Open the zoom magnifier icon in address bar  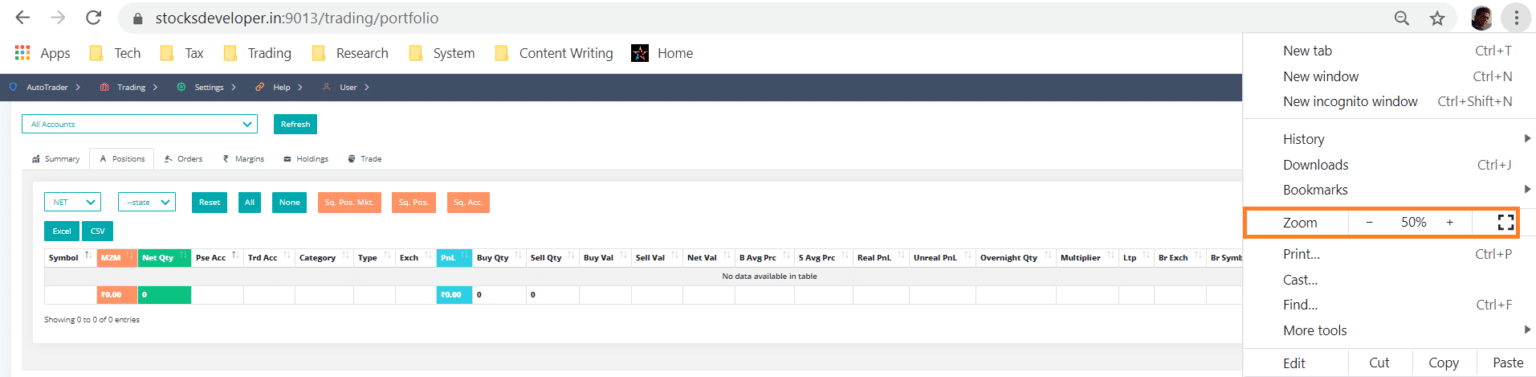click(x=1402, y=18)
